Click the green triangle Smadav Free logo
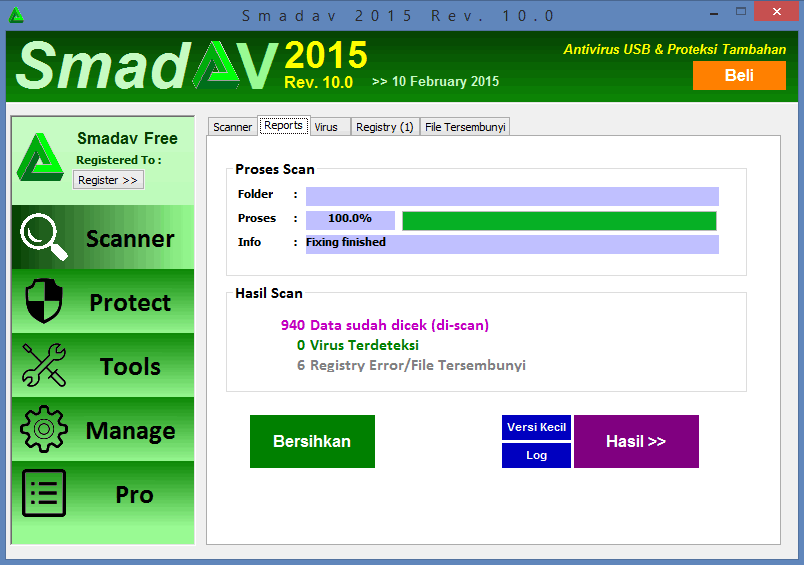The width and height of the screenshot is (804, 565). point(40,157)
